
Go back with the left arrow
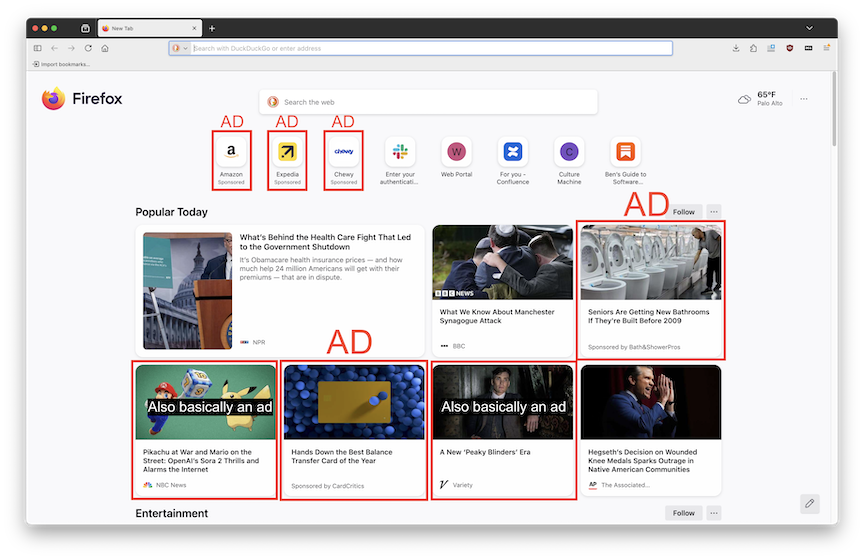55,48
